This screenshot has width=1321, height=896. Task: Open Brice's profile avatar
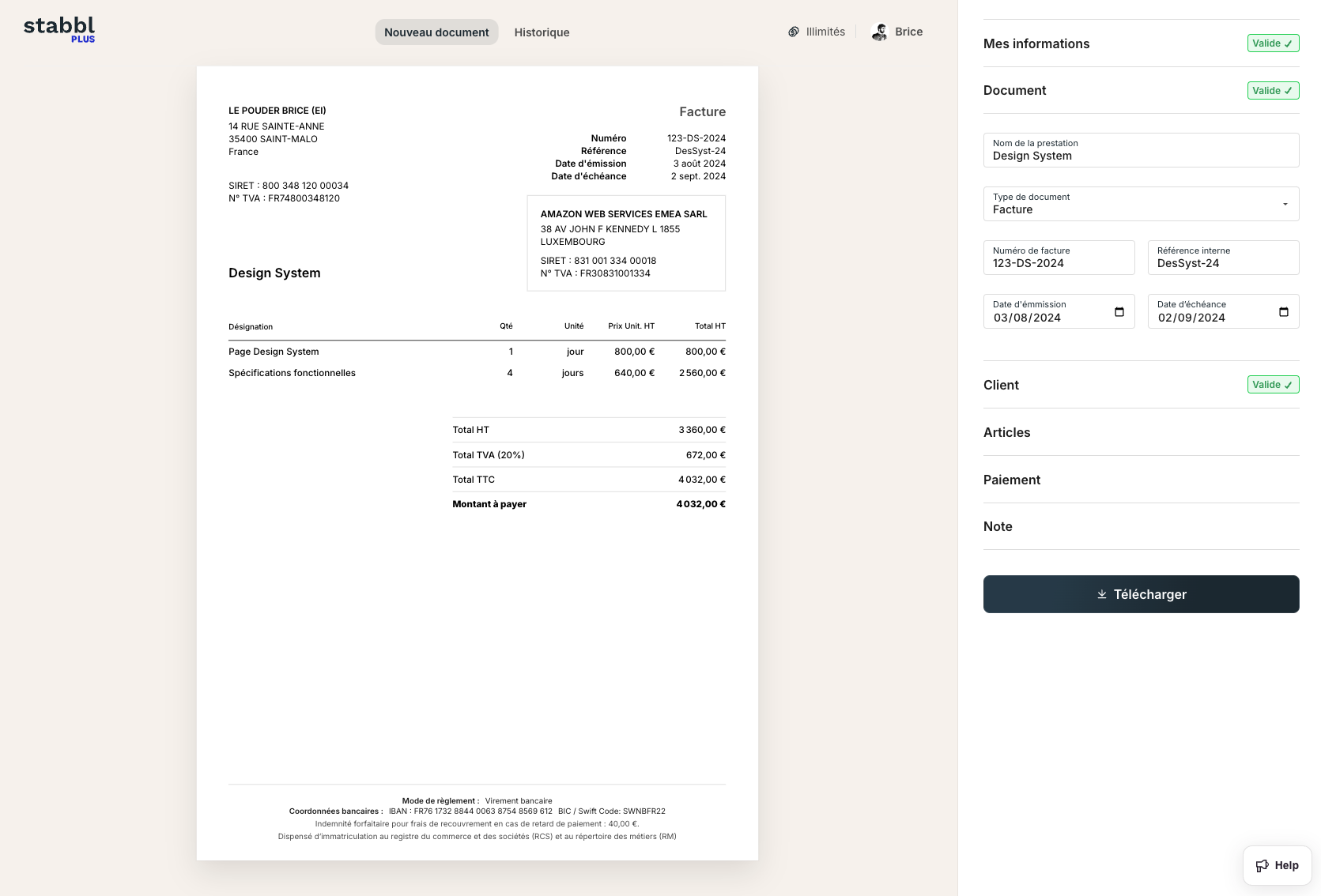click(879, 32)
